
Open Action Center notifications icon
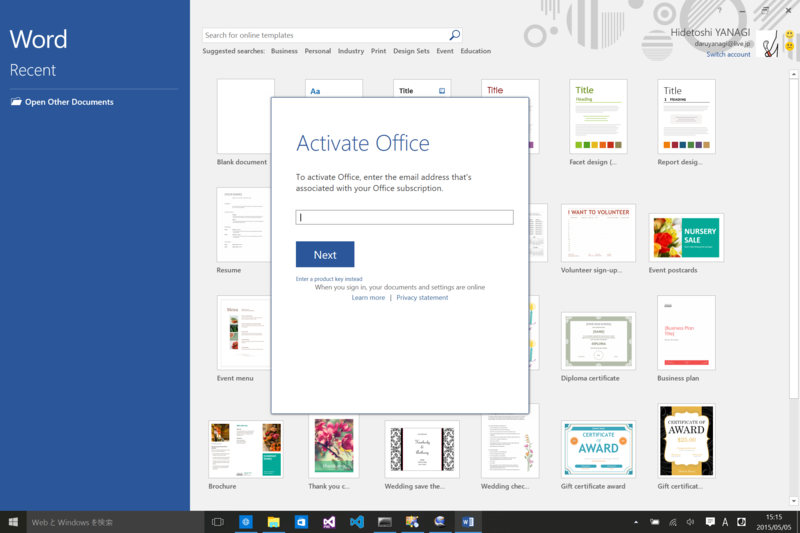click(710, 522)
